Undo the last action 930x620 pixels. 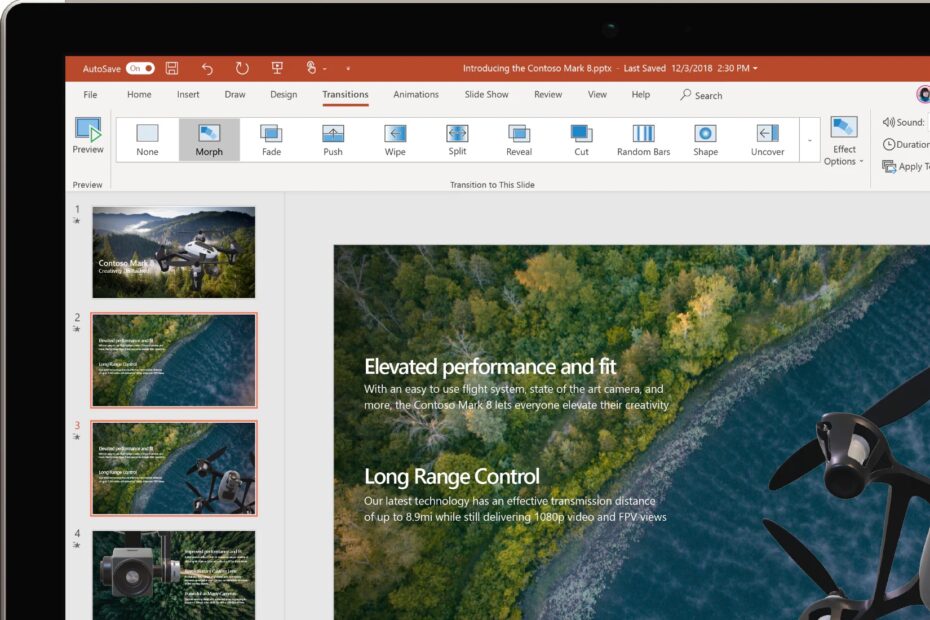click(206, 69)
